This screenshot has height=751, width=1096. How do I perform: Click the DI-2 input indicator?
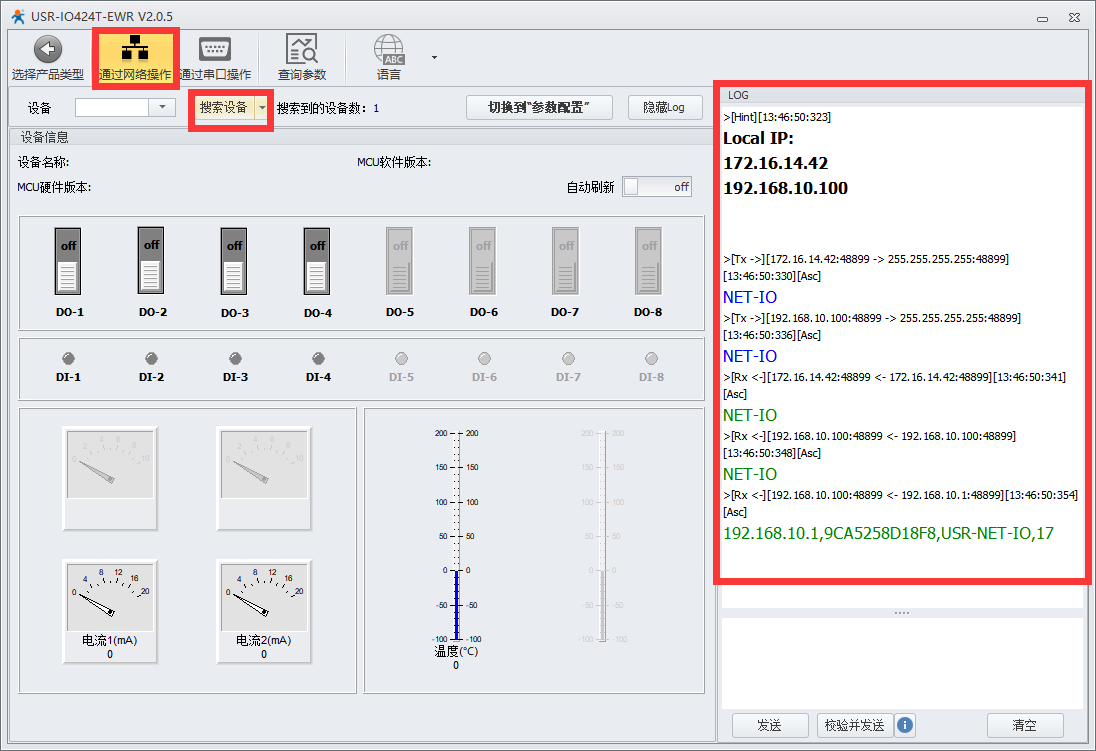(x=151, y=359)
